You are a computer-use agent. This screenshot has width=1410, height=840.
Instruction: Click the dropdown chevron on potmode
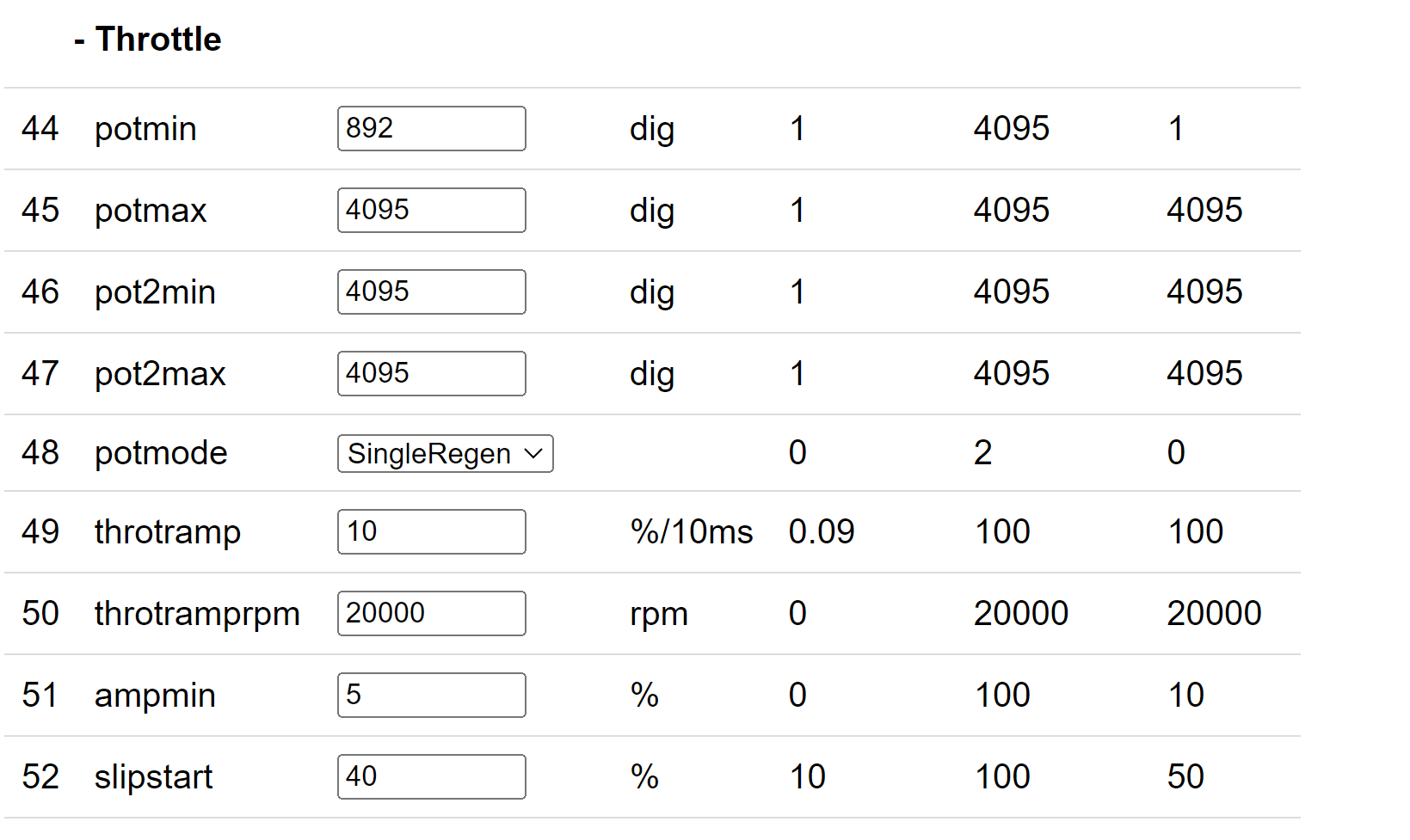(x=533, y=453)
